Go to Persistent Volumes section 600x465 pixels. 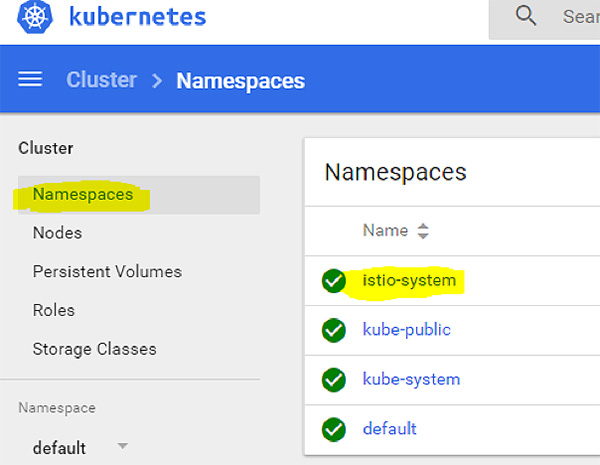[x=107, y=272]
